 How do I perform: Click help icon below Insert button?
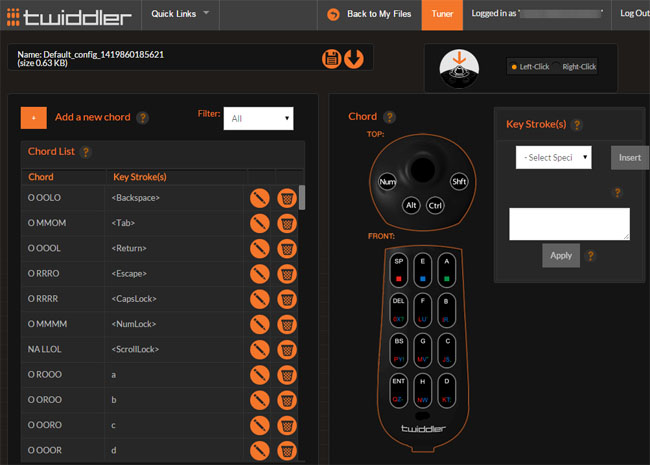pyautogui.click(x=617, y=192)
